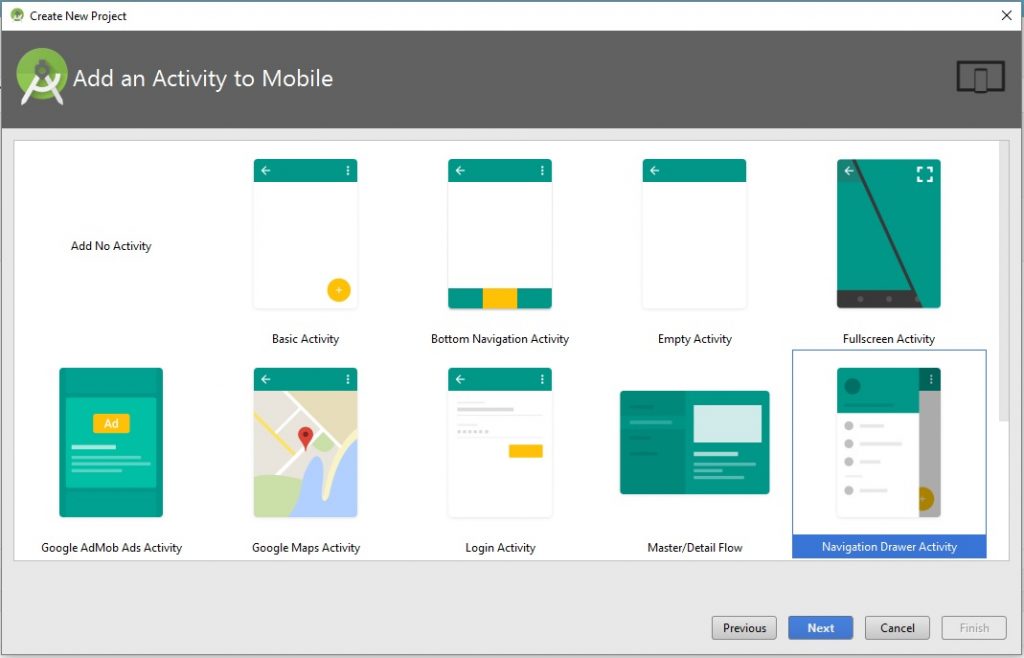Pick the Empty Activity template preview

[x=694, y=234]
